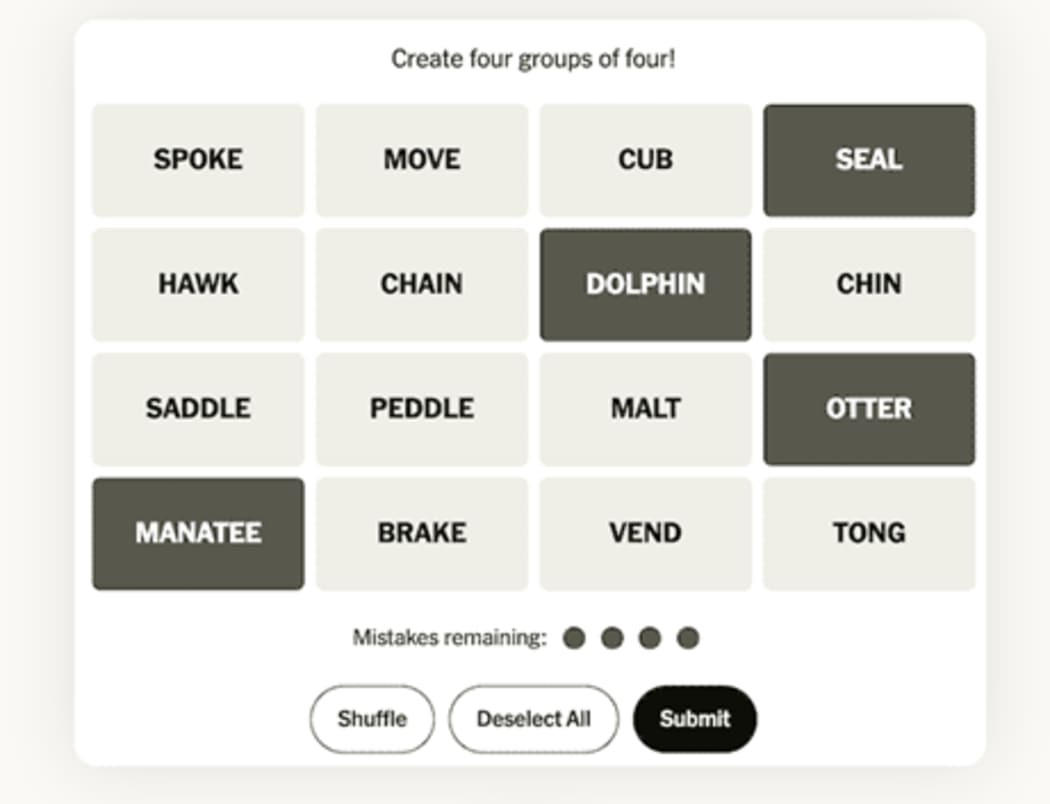Select the CHAIN word tile
The height and width of the screenshot is (804, 1050).
(x=421, y=284)
